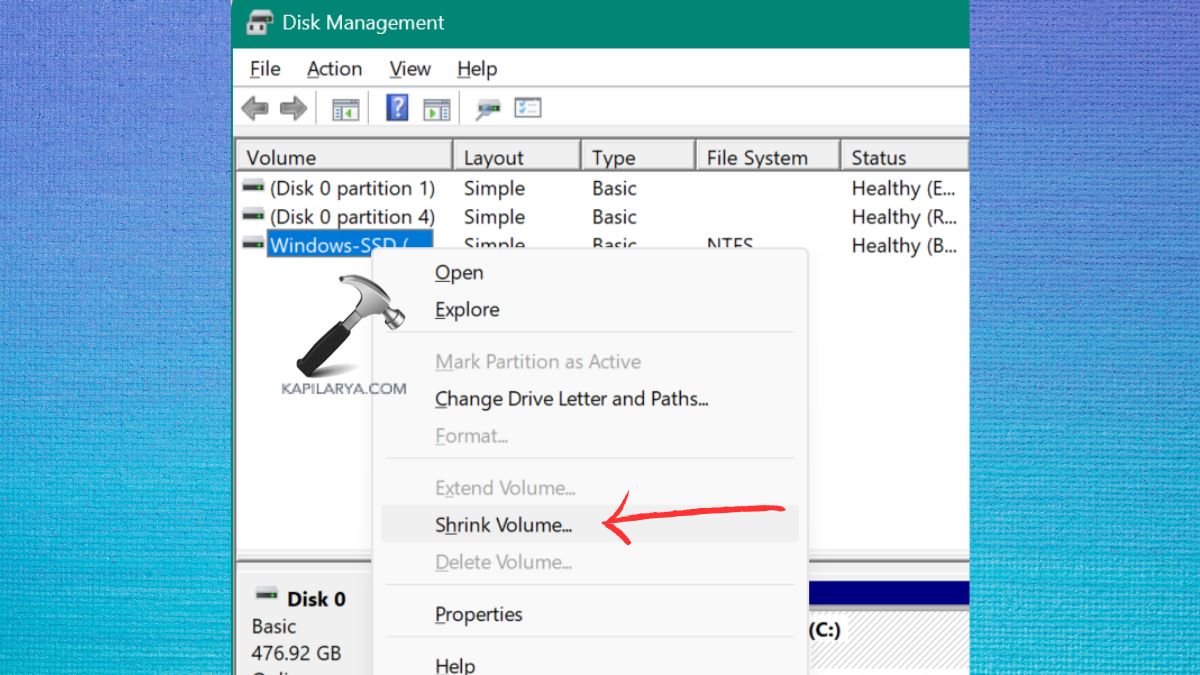Image resolution: width=1200 pixels, height=675 pixels.
Task: Choose Help at bottom of context menu
Action: (455, 665)
